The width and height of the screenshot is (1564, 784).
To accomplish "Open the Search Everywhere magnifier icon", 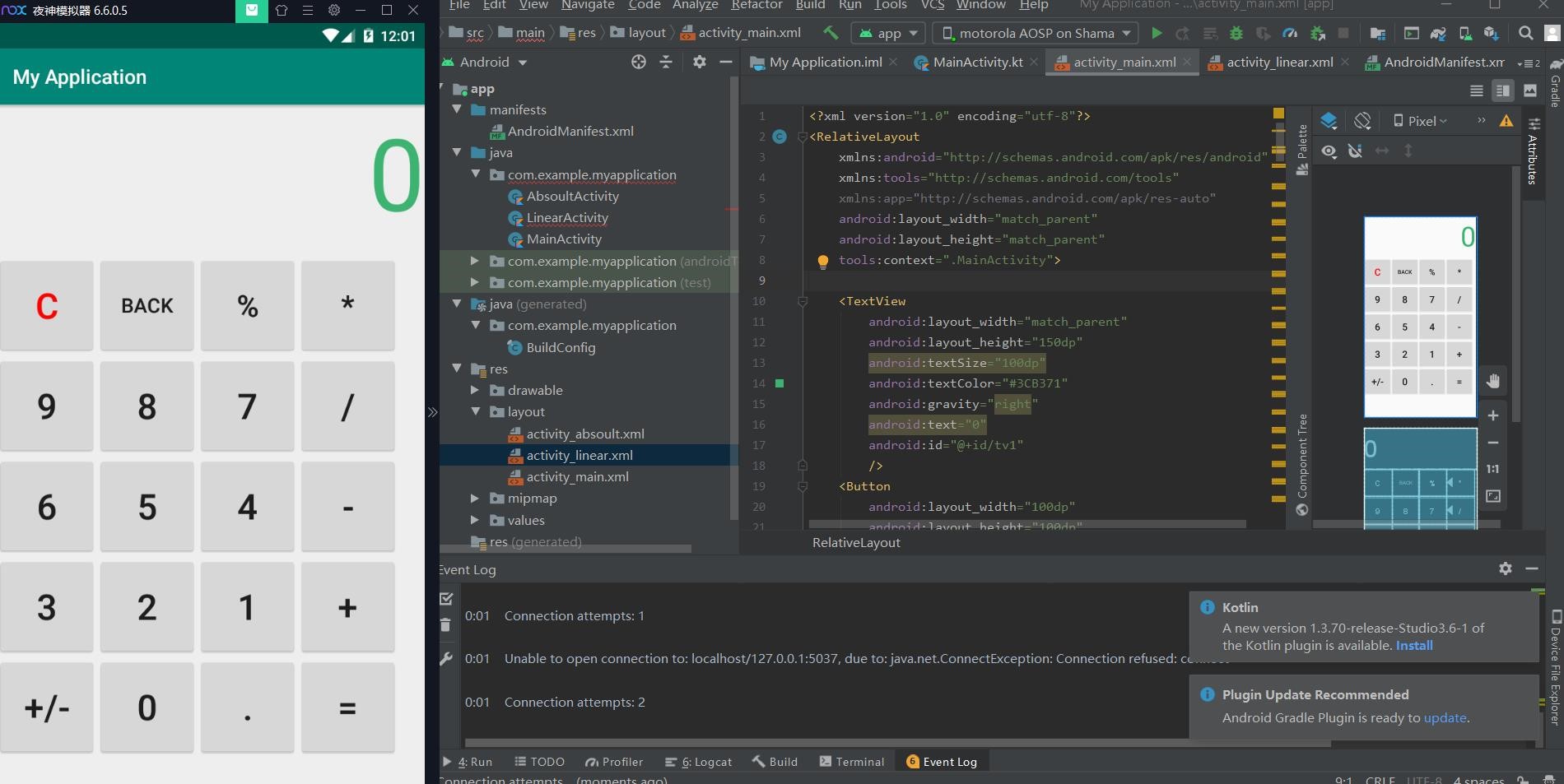I will [x=1525, y=33].
